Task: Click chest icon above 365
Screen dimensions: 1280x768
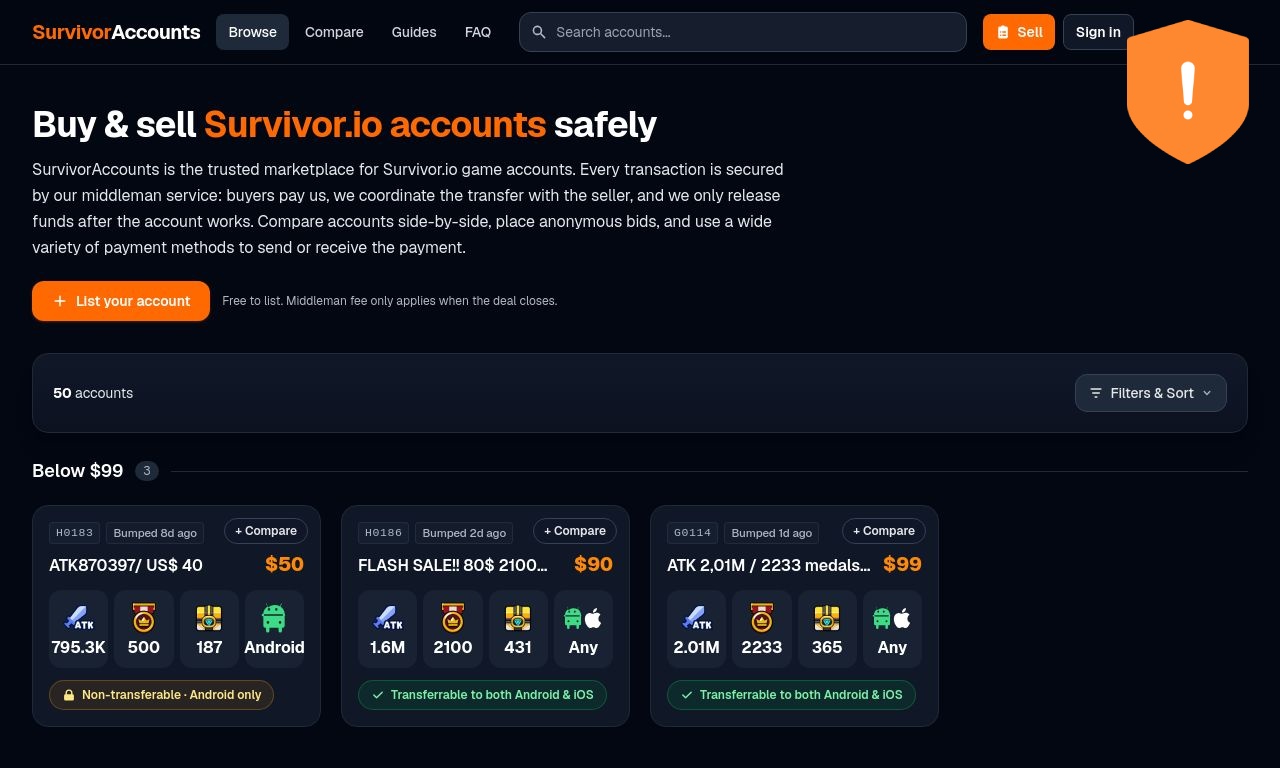Action: tap(827, 618)
